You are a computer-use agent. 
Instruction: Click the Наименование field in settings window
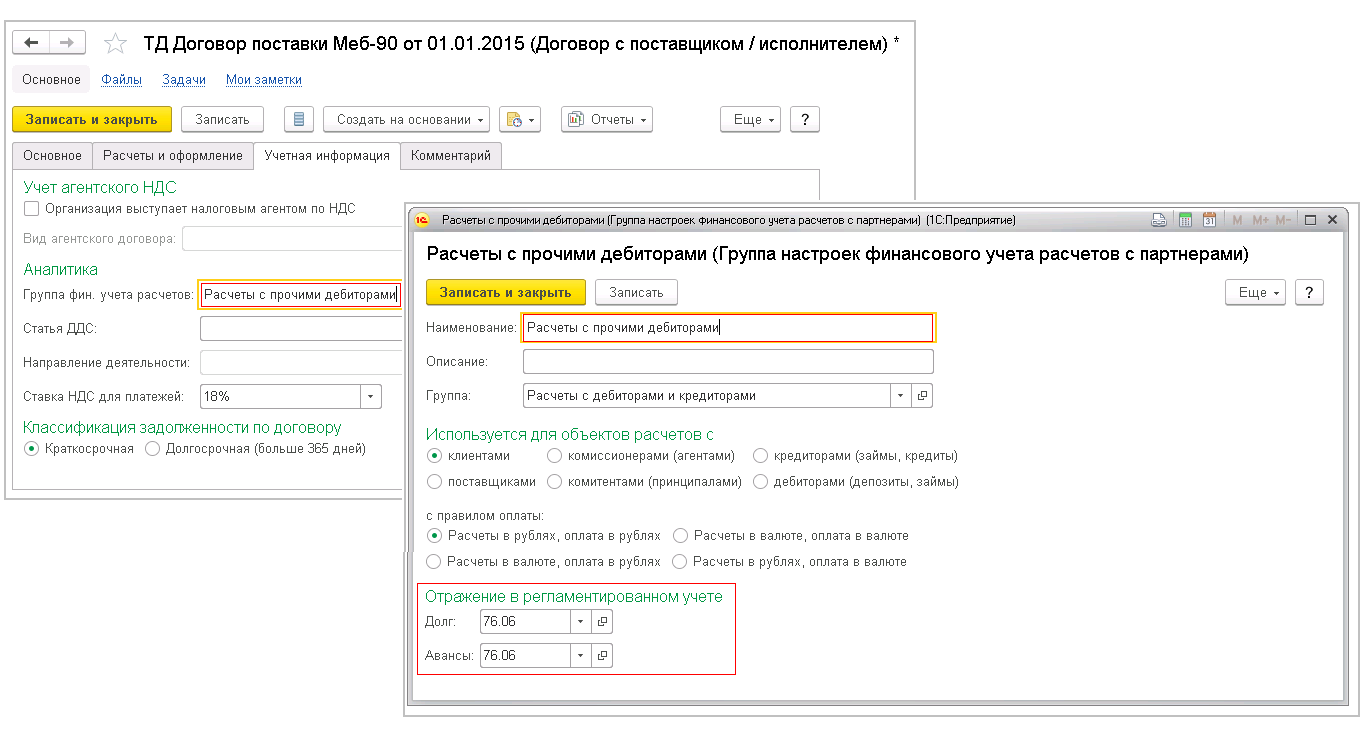coord(728,327)
